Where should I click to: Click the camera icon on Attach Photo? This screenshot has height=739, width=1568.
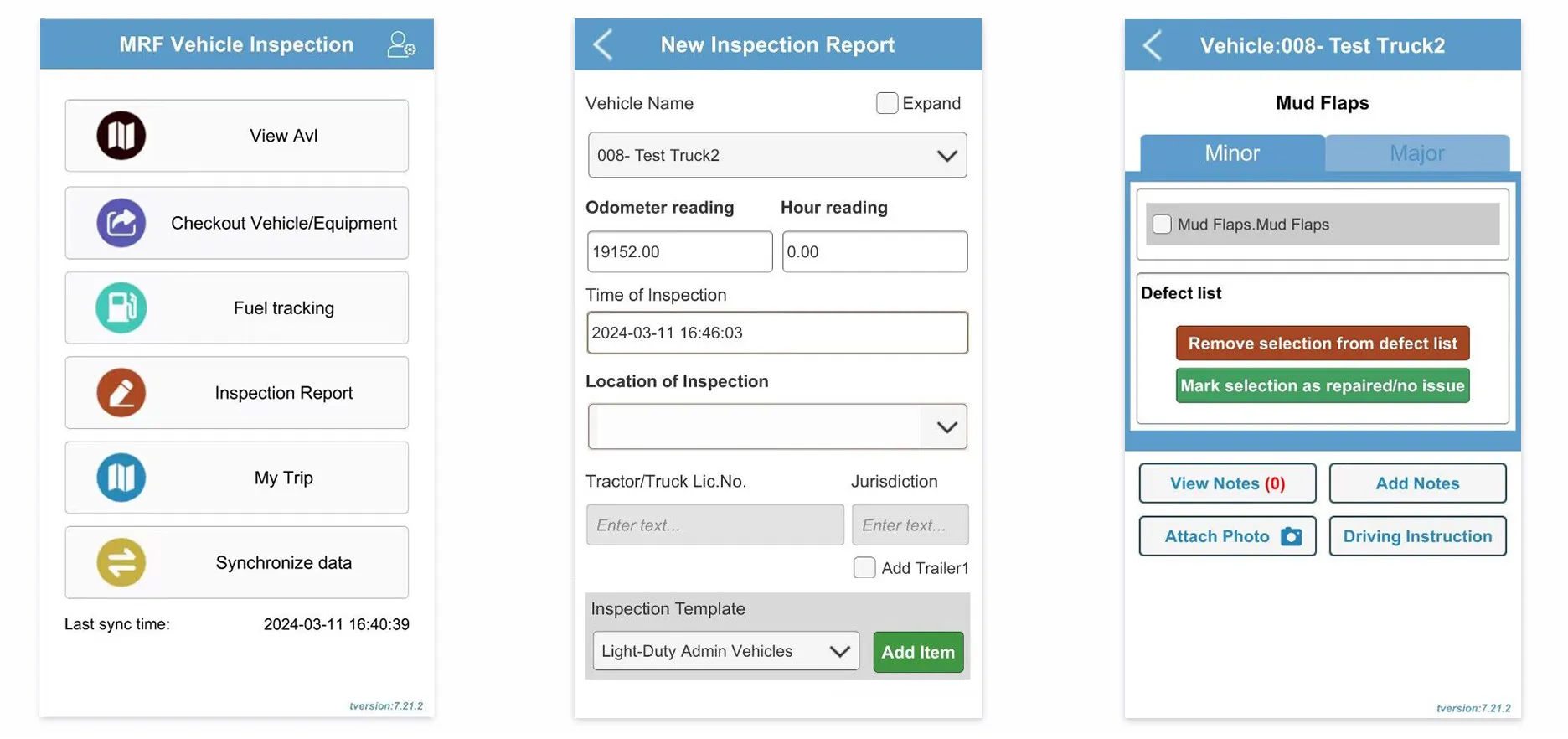point(1292,536)
